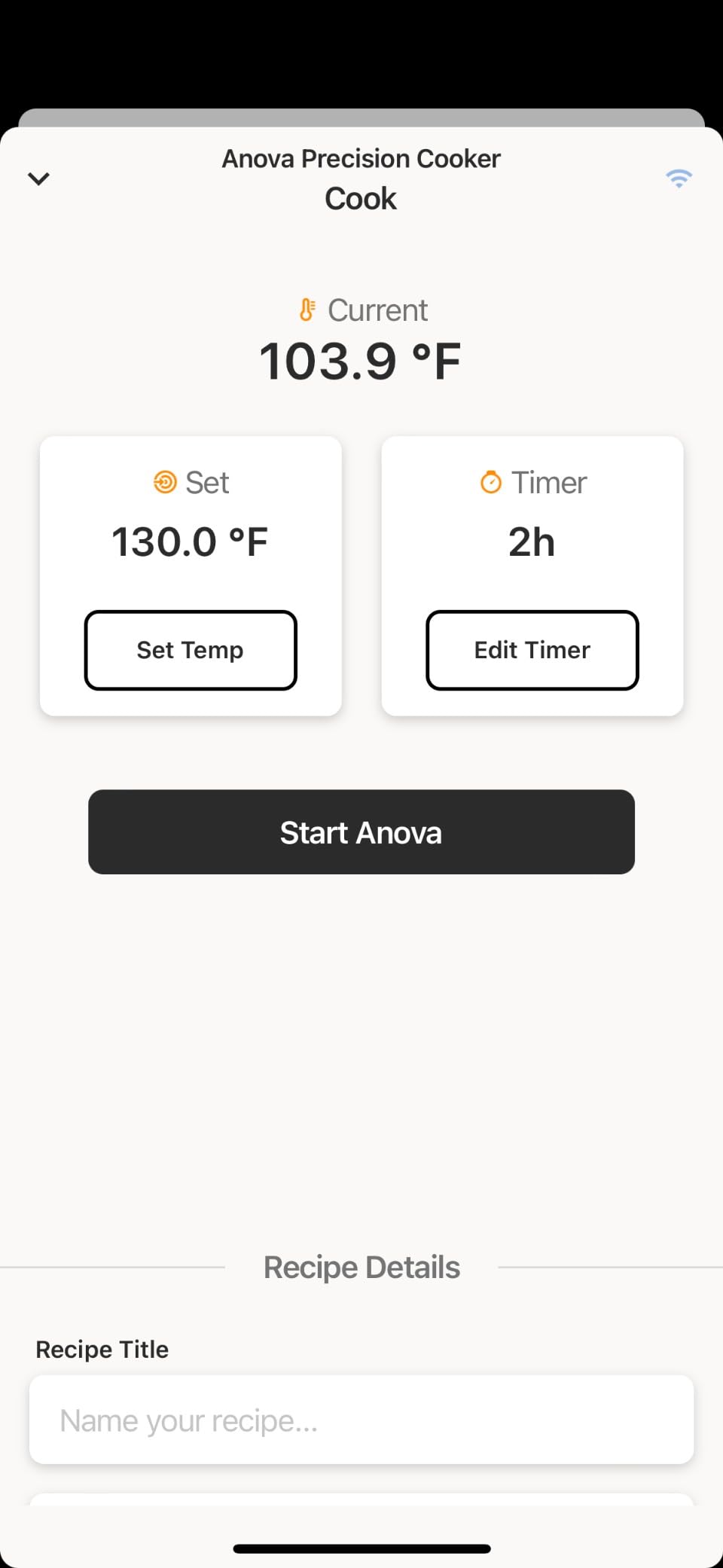Tap the 2h timer value
The width and height of the screenshot is (723, 1568).
click(532, 542)
